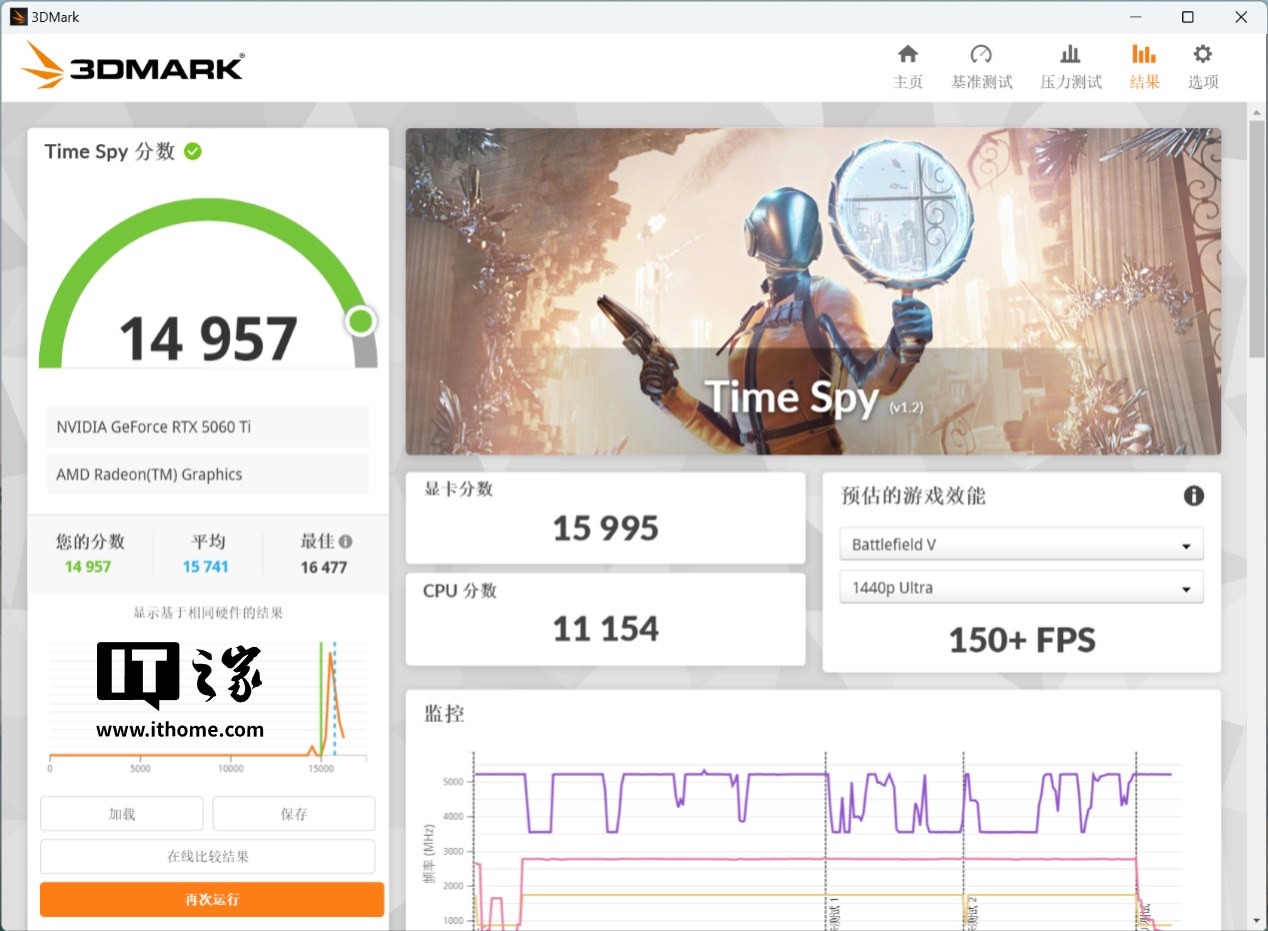Click the 3DMark logo in header
This screenshot has height=931, width=1268.
[132, 66]
